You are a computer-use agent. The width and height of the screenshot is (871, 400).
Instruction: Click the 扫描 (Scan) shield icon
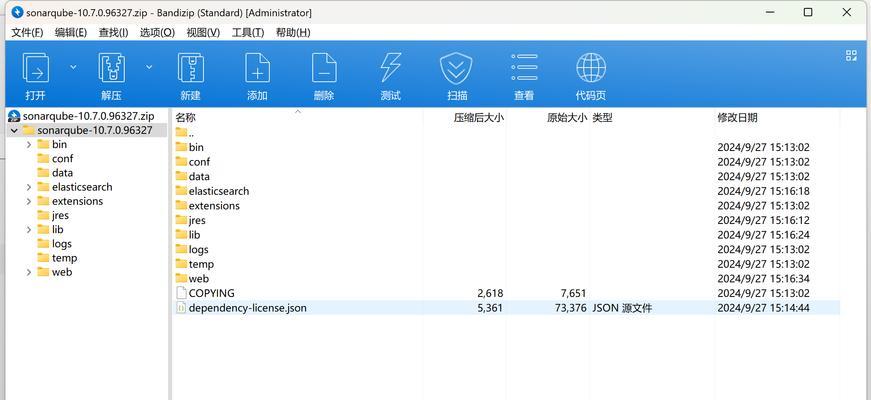tap(457, 69)
